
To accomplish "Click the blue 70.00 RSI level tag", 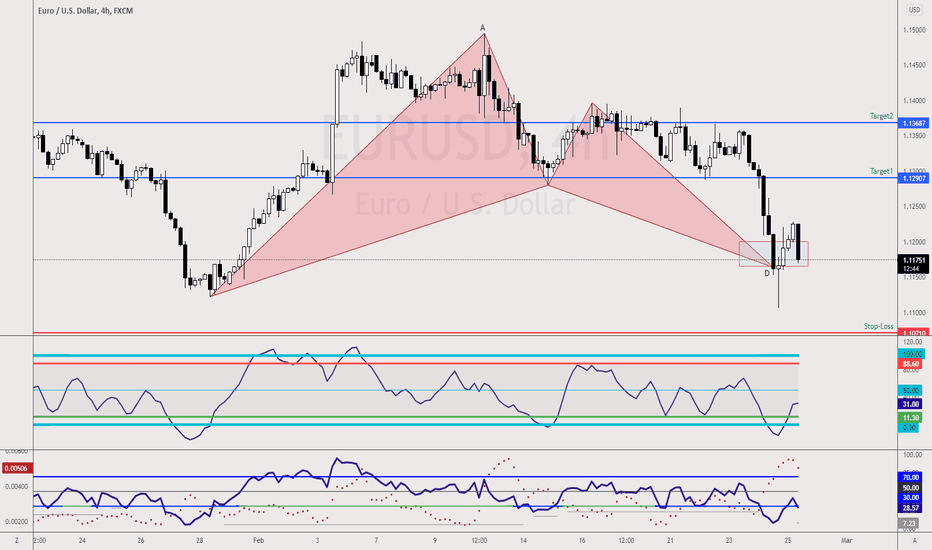I will click(911, 477).
